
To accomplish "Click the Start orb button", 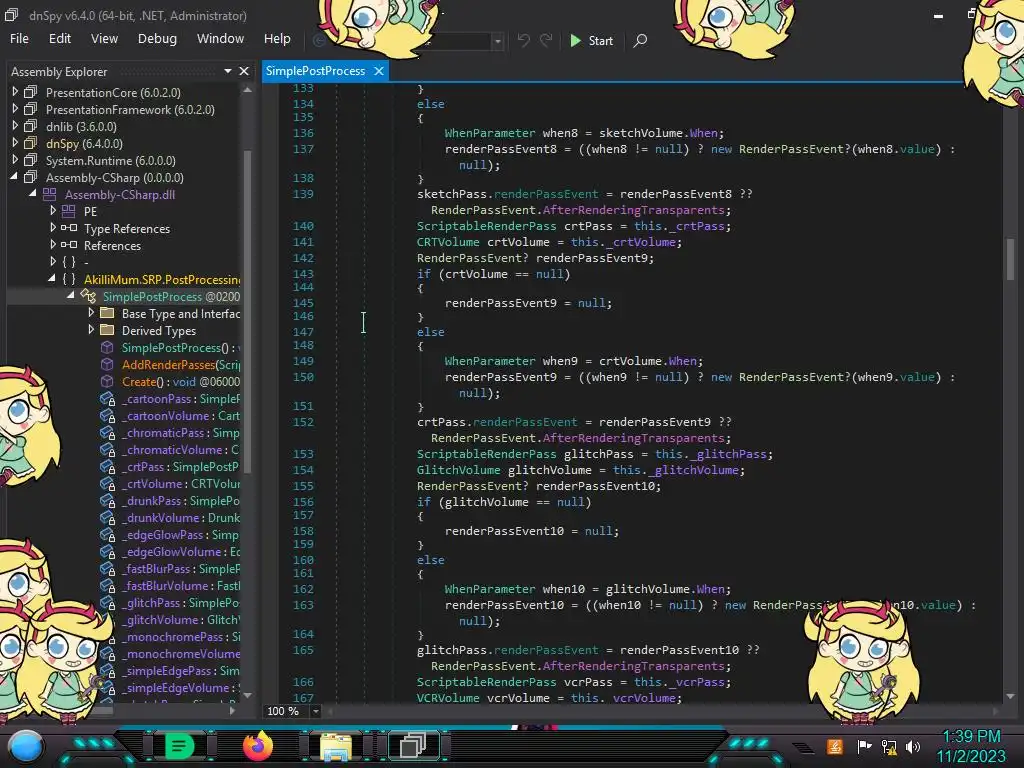I will click(27, 746).
